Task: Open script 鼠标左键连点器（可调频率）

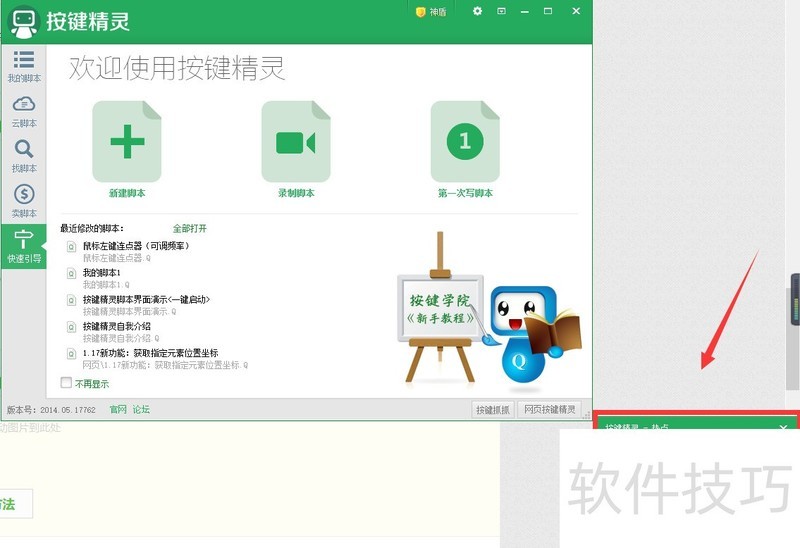Action: coord(136,245)
